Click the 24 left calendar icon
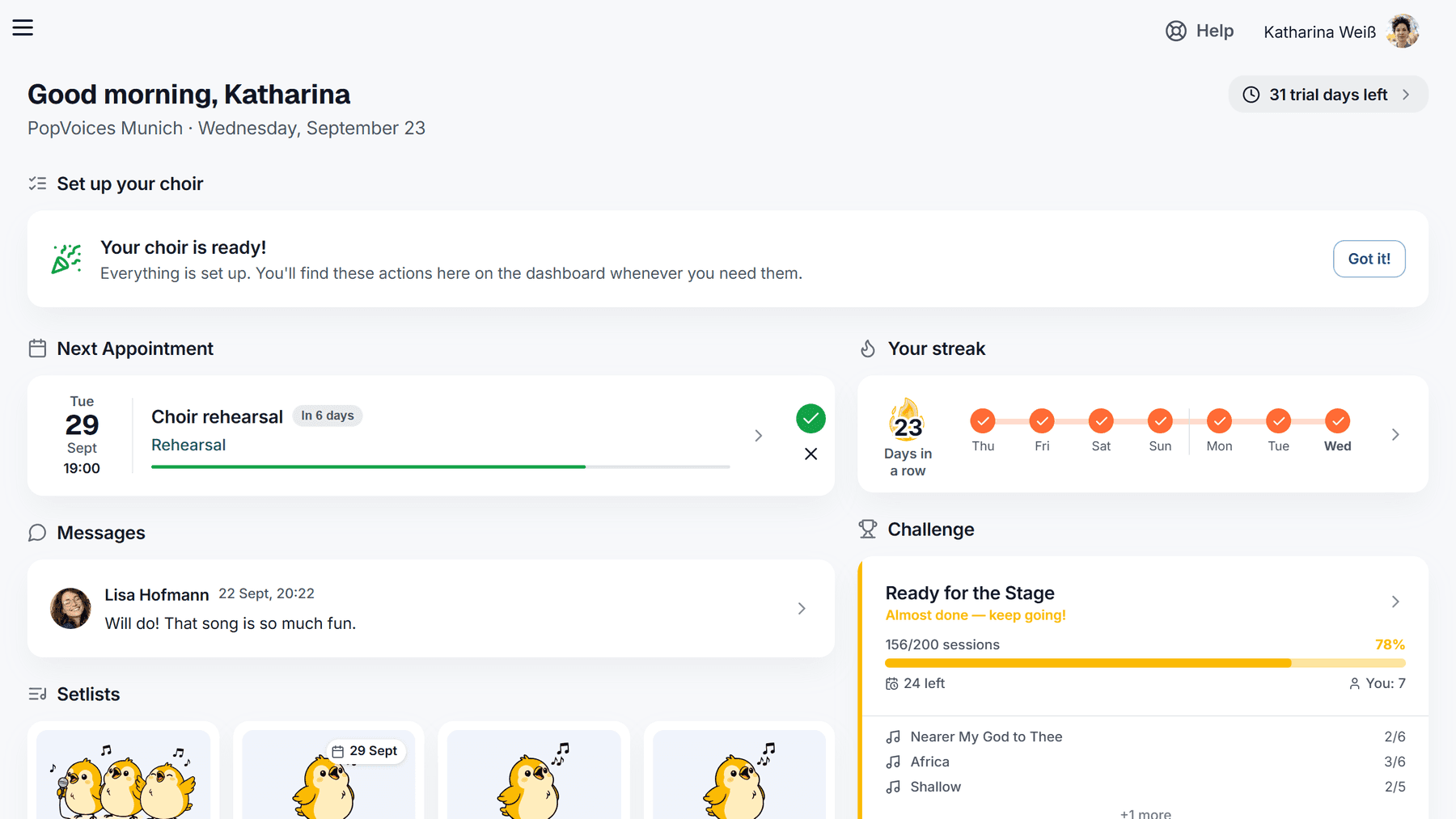1456x819 pixels. point(892,684)
